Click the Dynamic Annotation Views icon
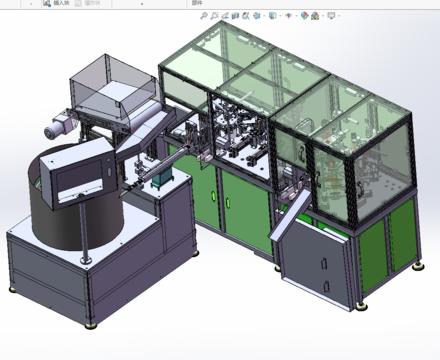 [246, 15]
